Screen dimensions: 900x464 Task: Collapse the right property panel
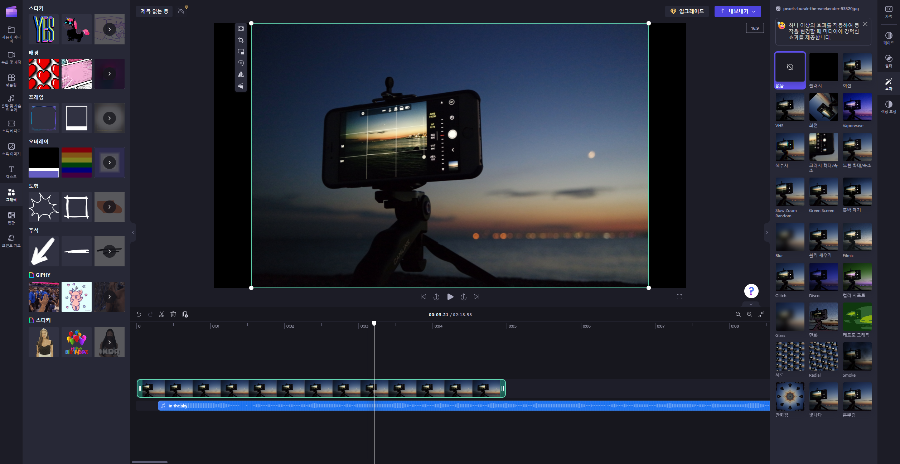[x=766, y=232]
